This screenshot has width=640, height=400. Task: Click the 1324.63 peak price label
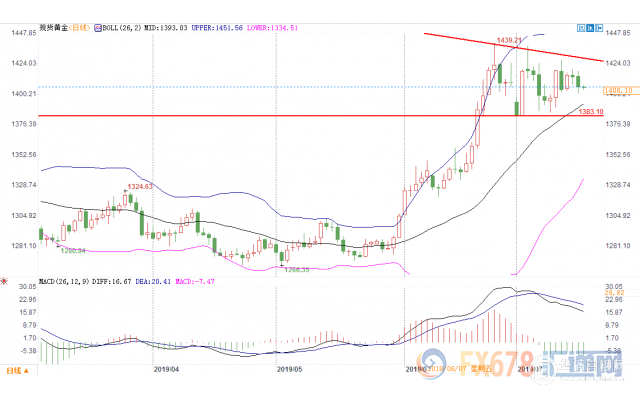click(140, 187)
